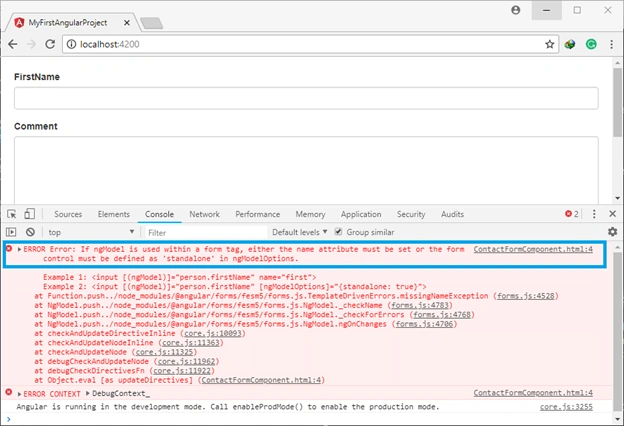View site information icon in address bar

71,44
